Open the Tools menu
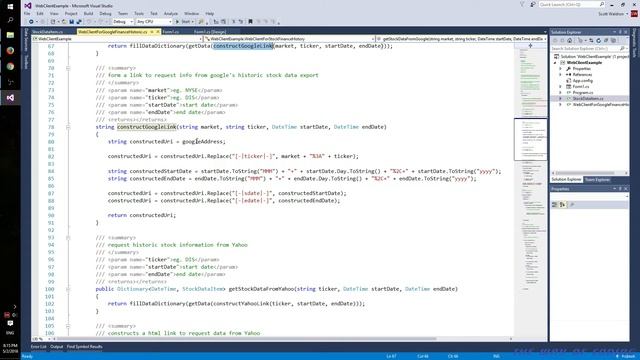 click(x=139, y=13)
